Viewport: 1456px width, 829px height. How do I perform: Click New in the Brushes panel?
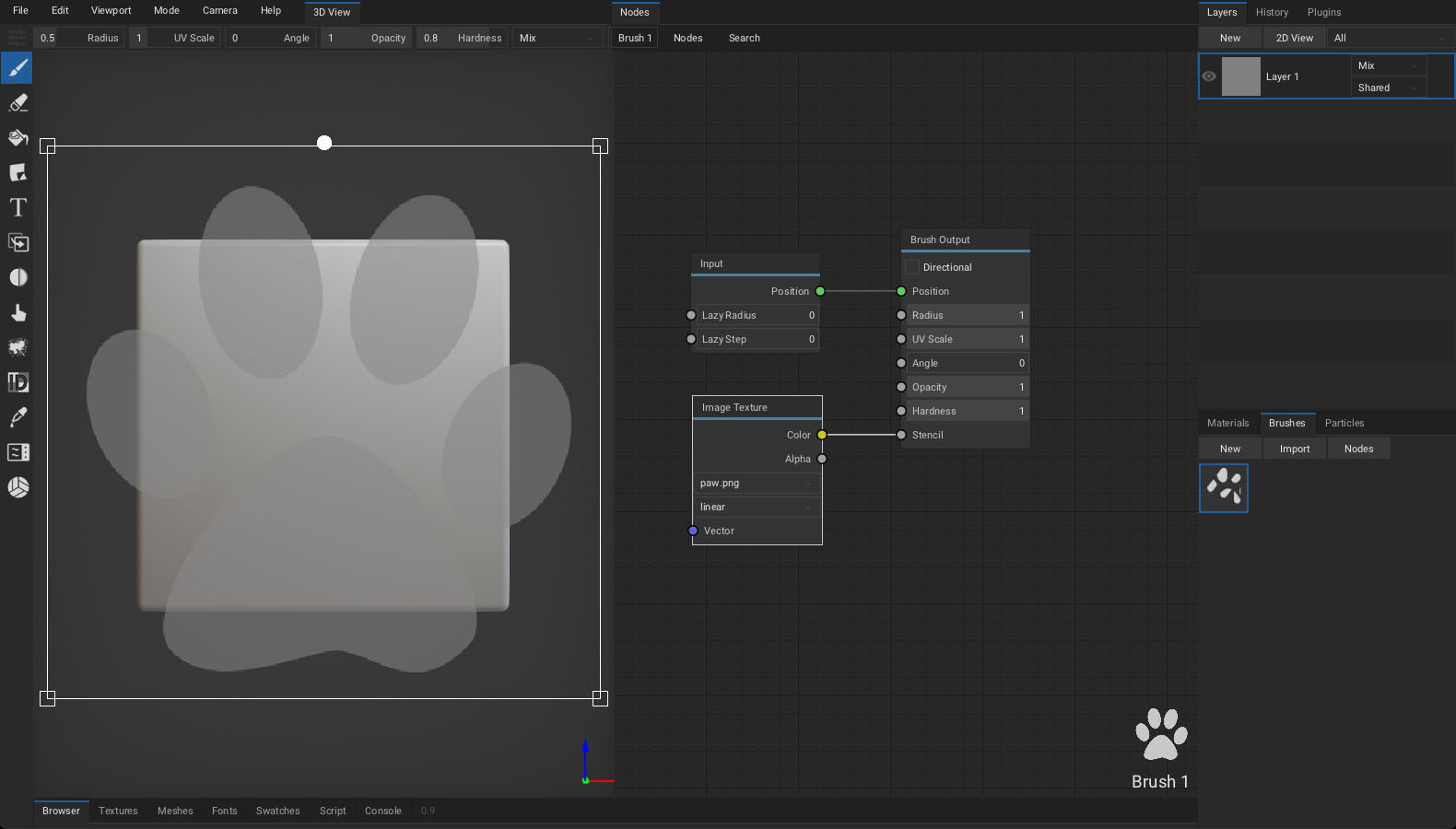coord(1230,449)
